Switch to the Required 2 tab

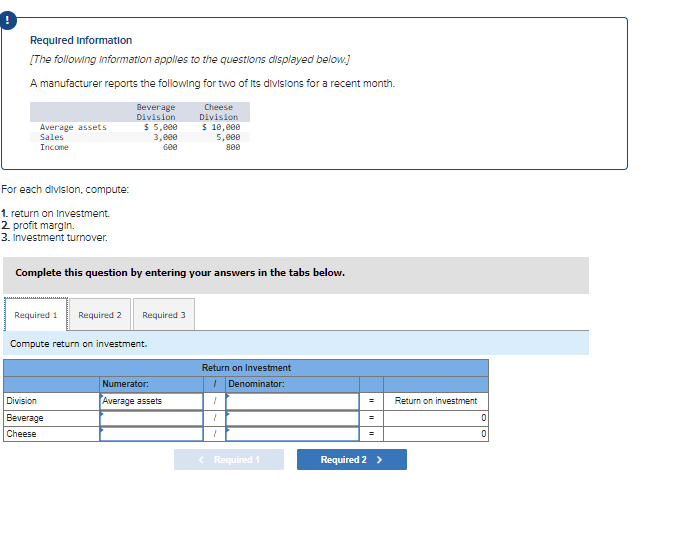click(100, 315)
